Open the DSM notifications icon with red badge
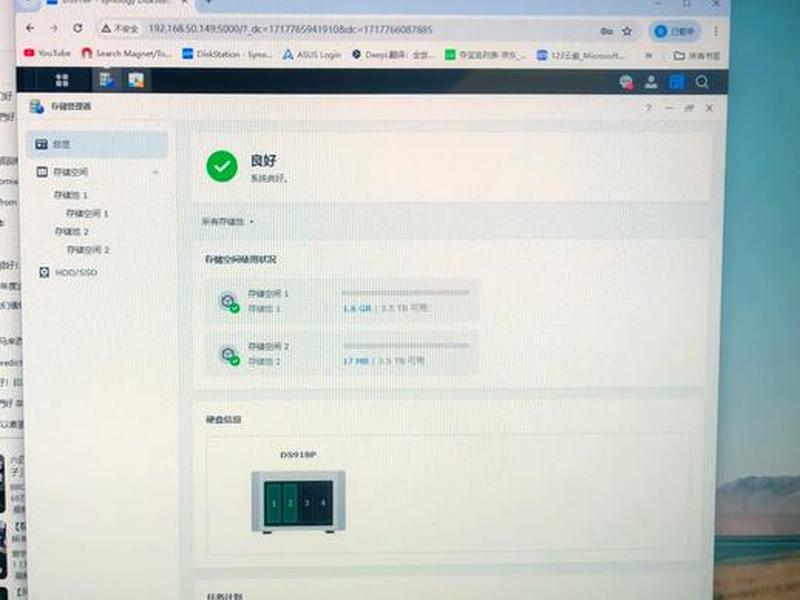Viewport: 800px width, 600px height. [626, 82]
